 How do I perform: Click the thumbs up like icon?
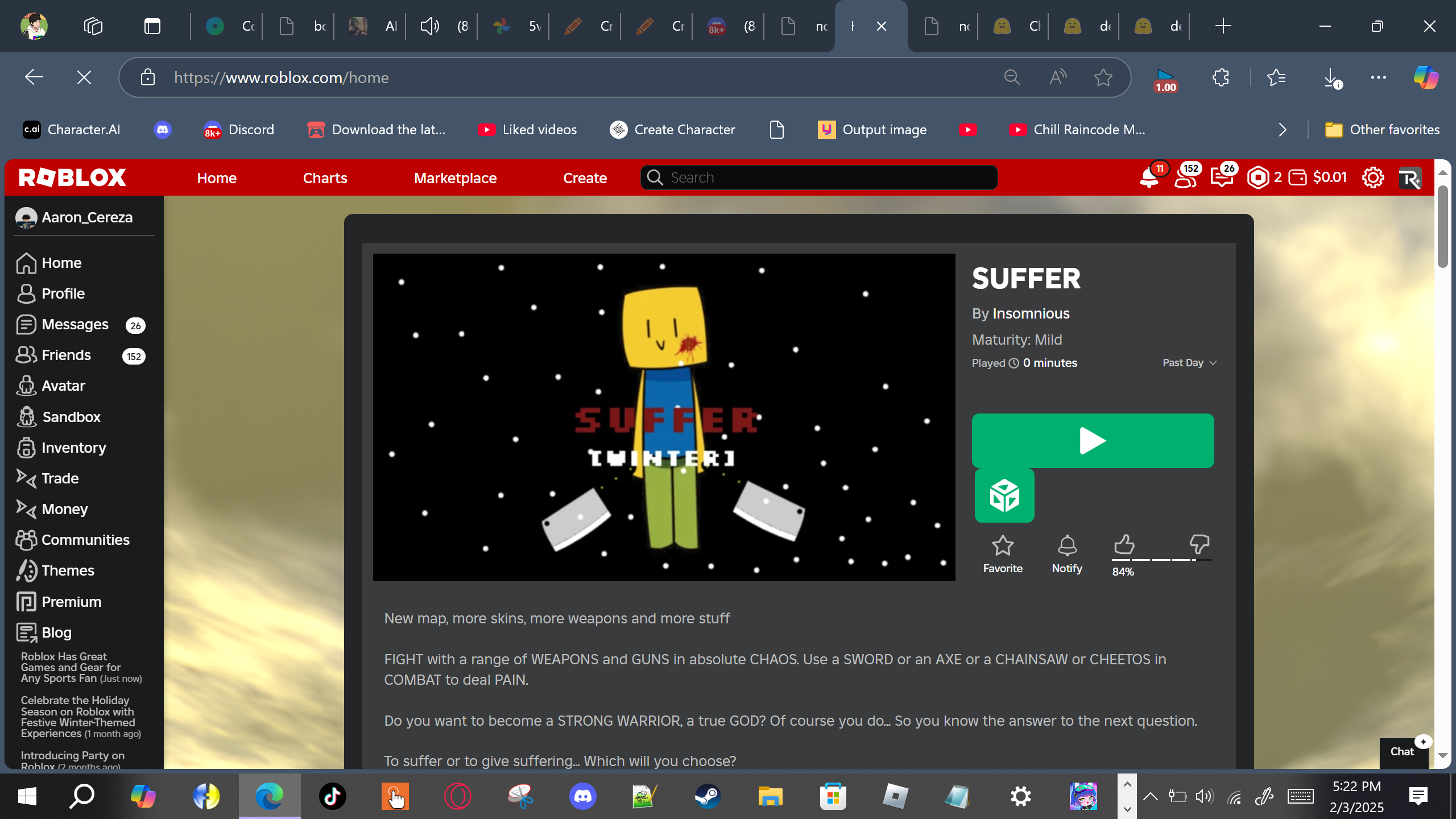point(1124,544)
